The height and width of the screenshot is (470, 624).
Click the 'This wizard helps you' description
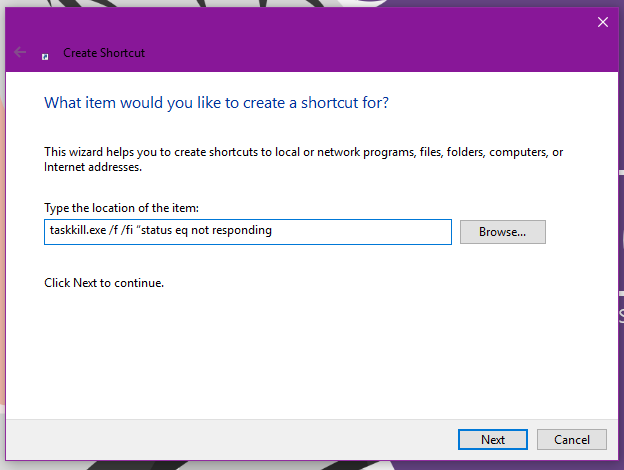(303, 159)
